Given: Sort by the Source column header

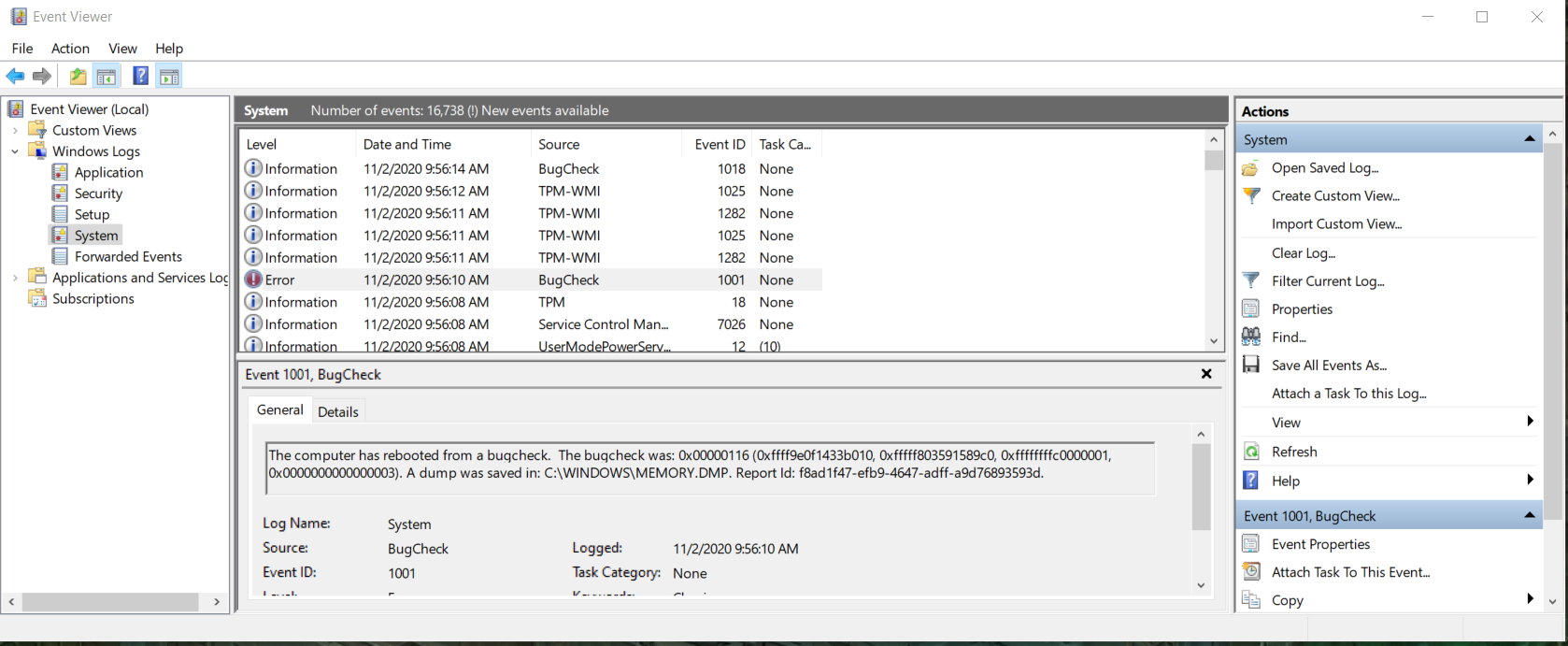Looking at the screenshot, I should [x=606, y=144].
